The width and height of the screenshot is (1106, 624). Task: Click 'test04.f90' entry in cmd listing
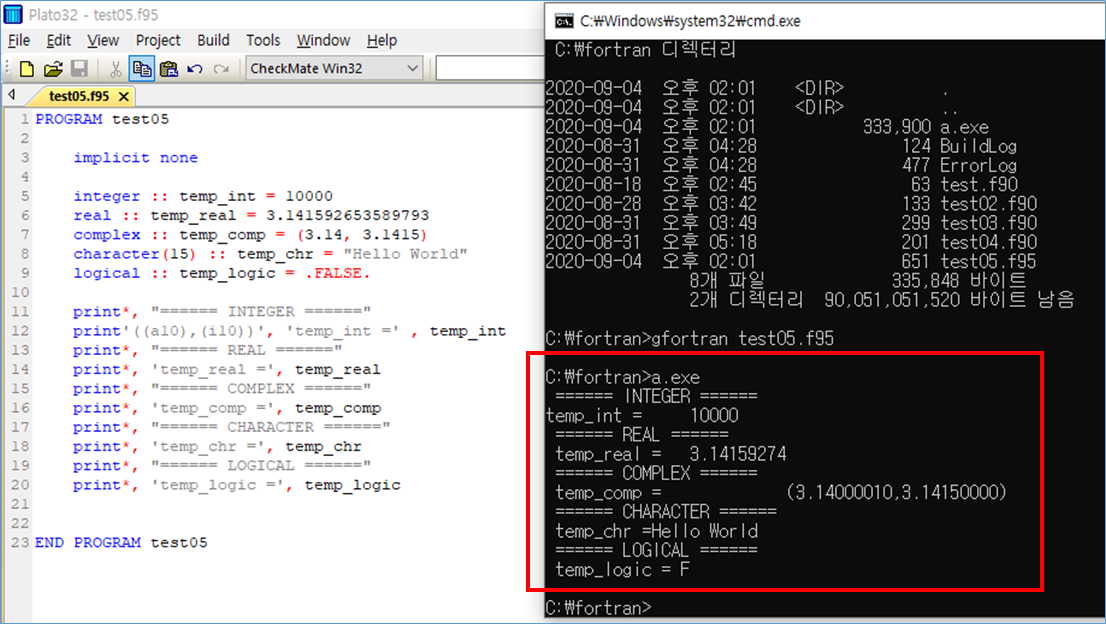click(988, 243)
